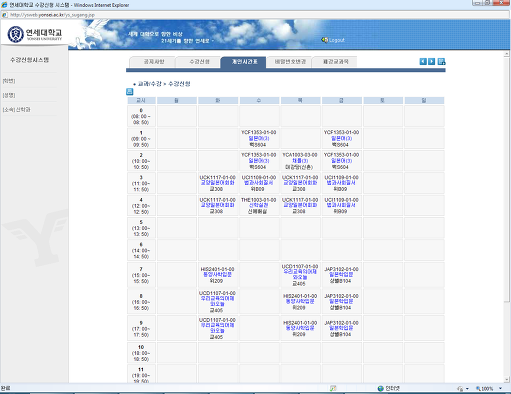Screen dimensions: 511x394
Task: Open Wednesday period 4 THE1003 신학실천 link
Action: (x=259, y=205)
